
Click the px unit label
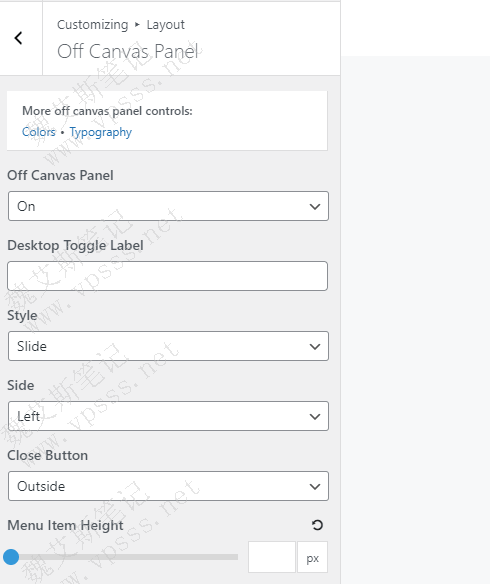312,558
